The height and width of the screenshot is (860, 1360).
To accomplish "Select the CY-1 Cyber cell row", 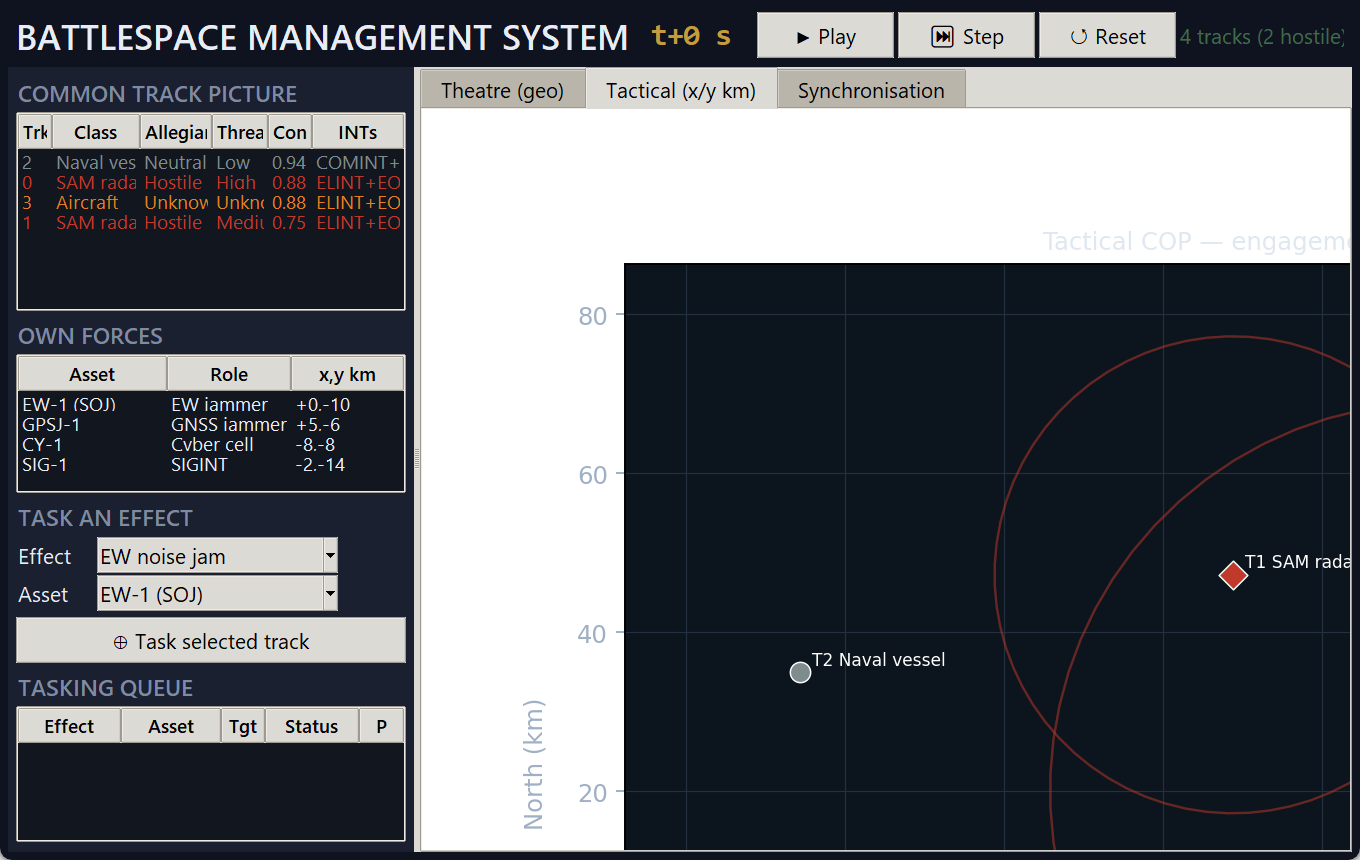I will pyautogui.click(x=211, y=444).
